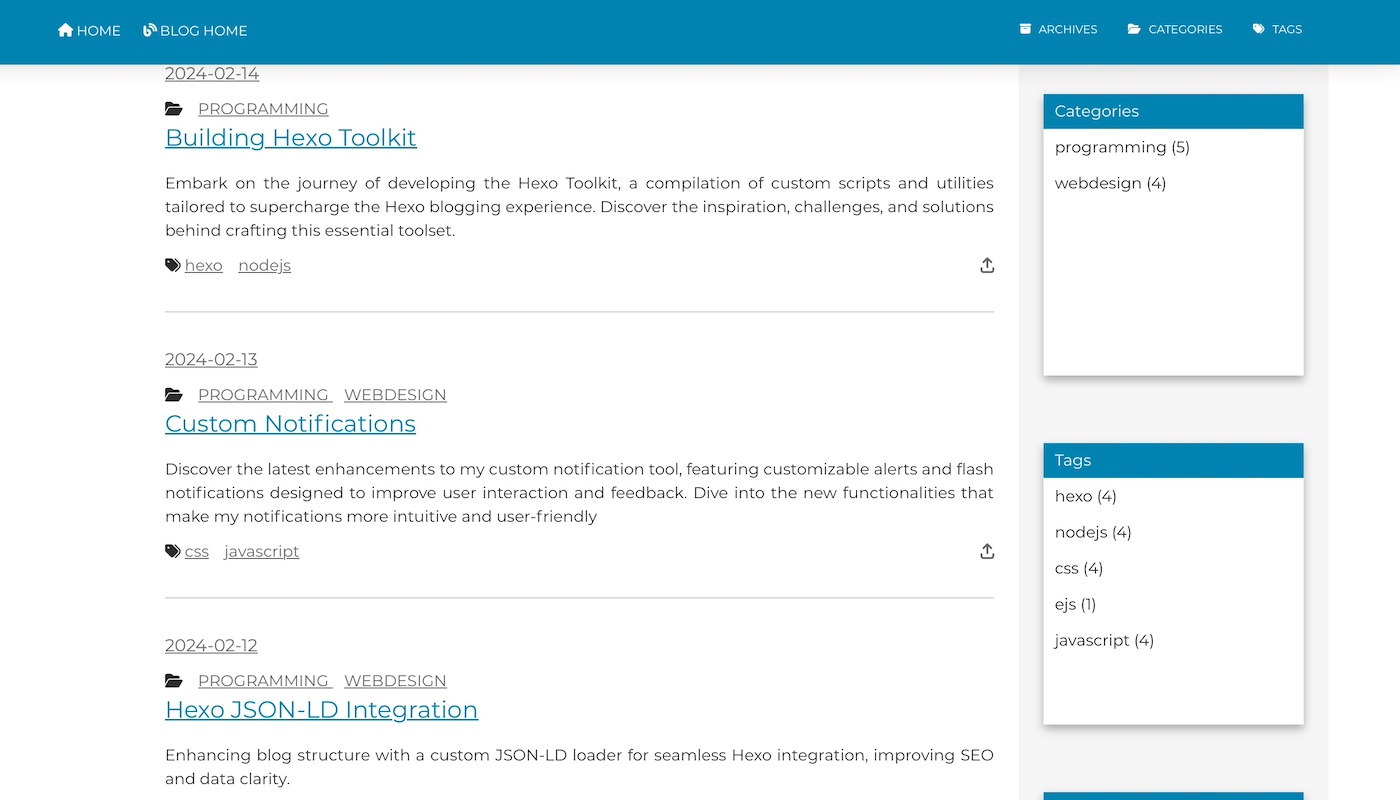Image resolution: width=1400 pixels, height=800 pixels.
Task: Click the tag icon beside css tag
Action: 173,551
